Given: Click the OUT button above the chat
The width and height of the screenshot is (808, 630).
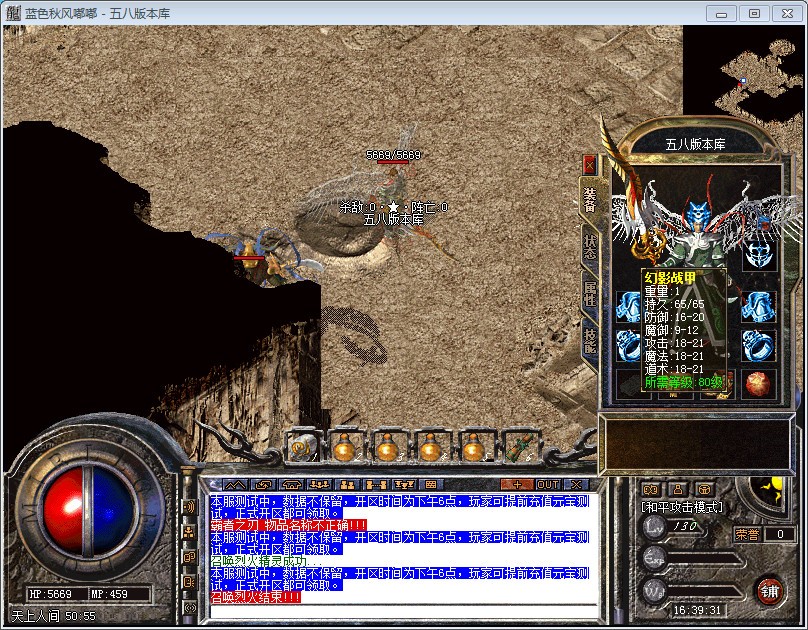Looking at the screenshot, I should pos(548,485).
